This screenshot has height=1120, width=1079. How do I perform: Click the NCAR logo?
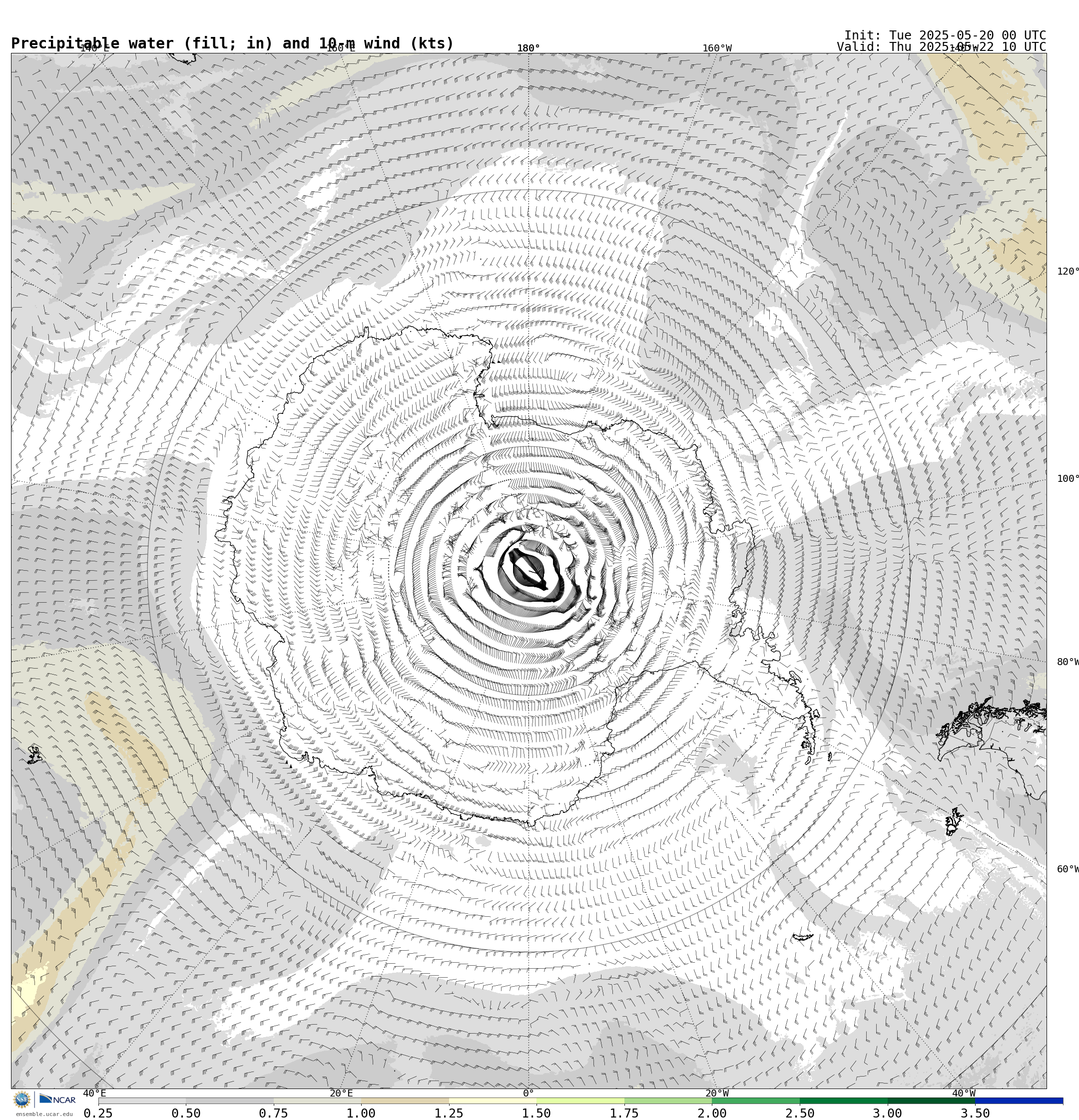click(x=57, y=1100)
